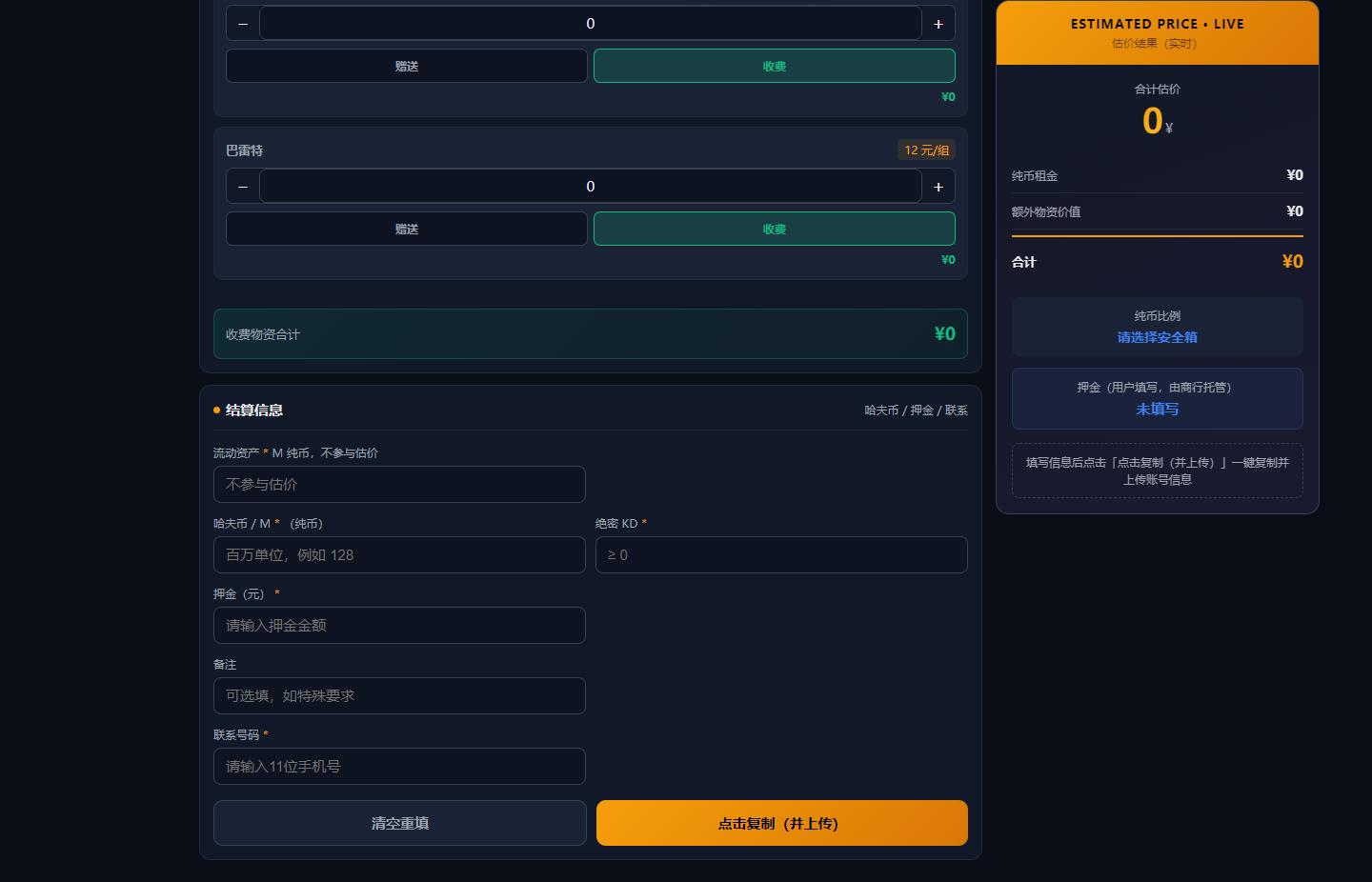Click the 巴雷特 quantity field
Image resolution: width=1372 pixels, height=882 pixels.
point(591,187)
